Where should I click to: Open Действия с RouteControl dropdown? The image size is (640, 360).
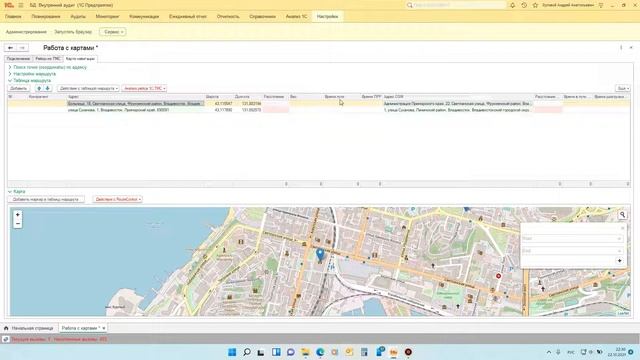click(x=118, y=200)
